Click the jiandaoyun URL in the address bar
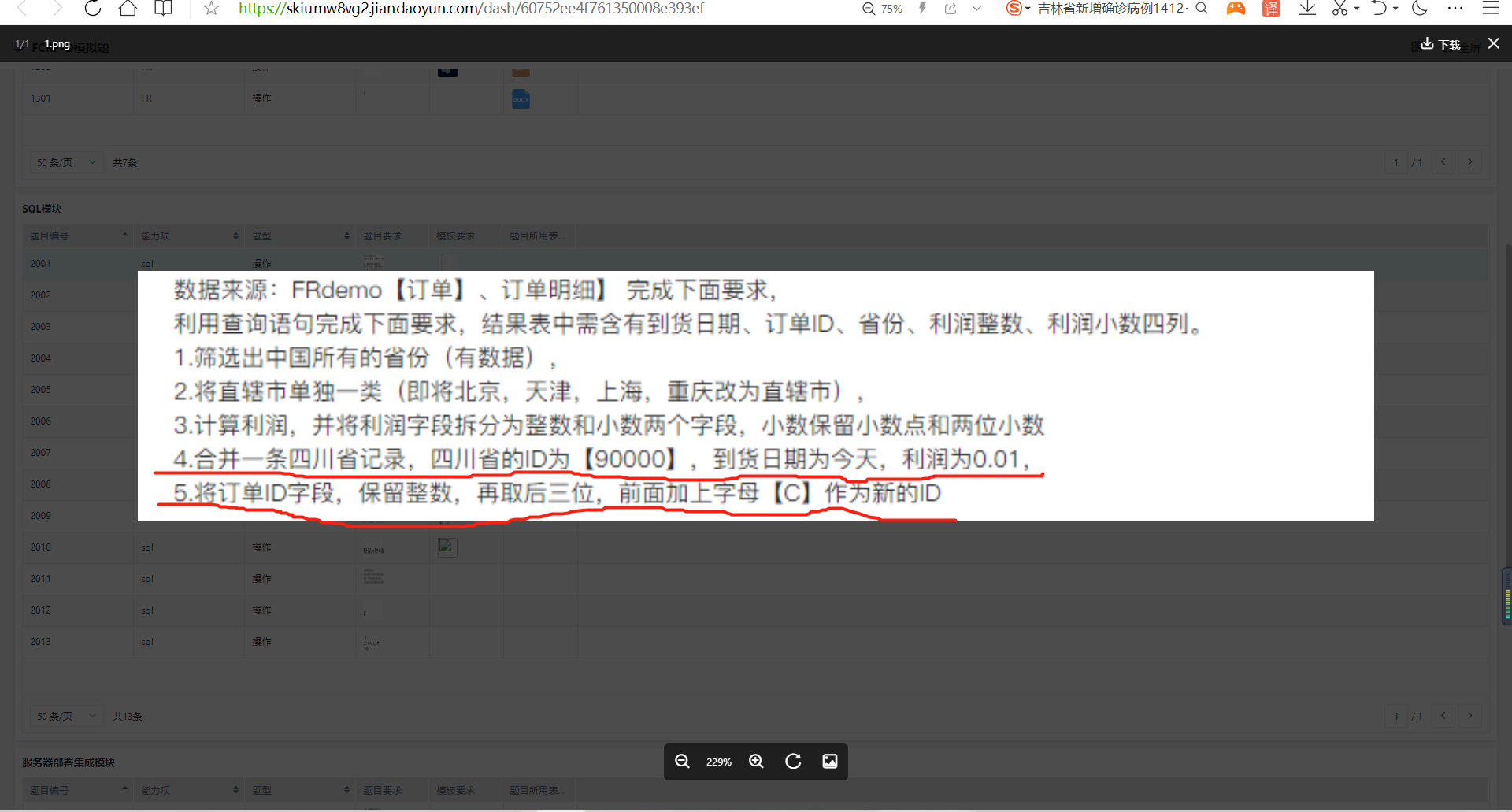This screenshot has height=812, width=1512. coord(471,8)
